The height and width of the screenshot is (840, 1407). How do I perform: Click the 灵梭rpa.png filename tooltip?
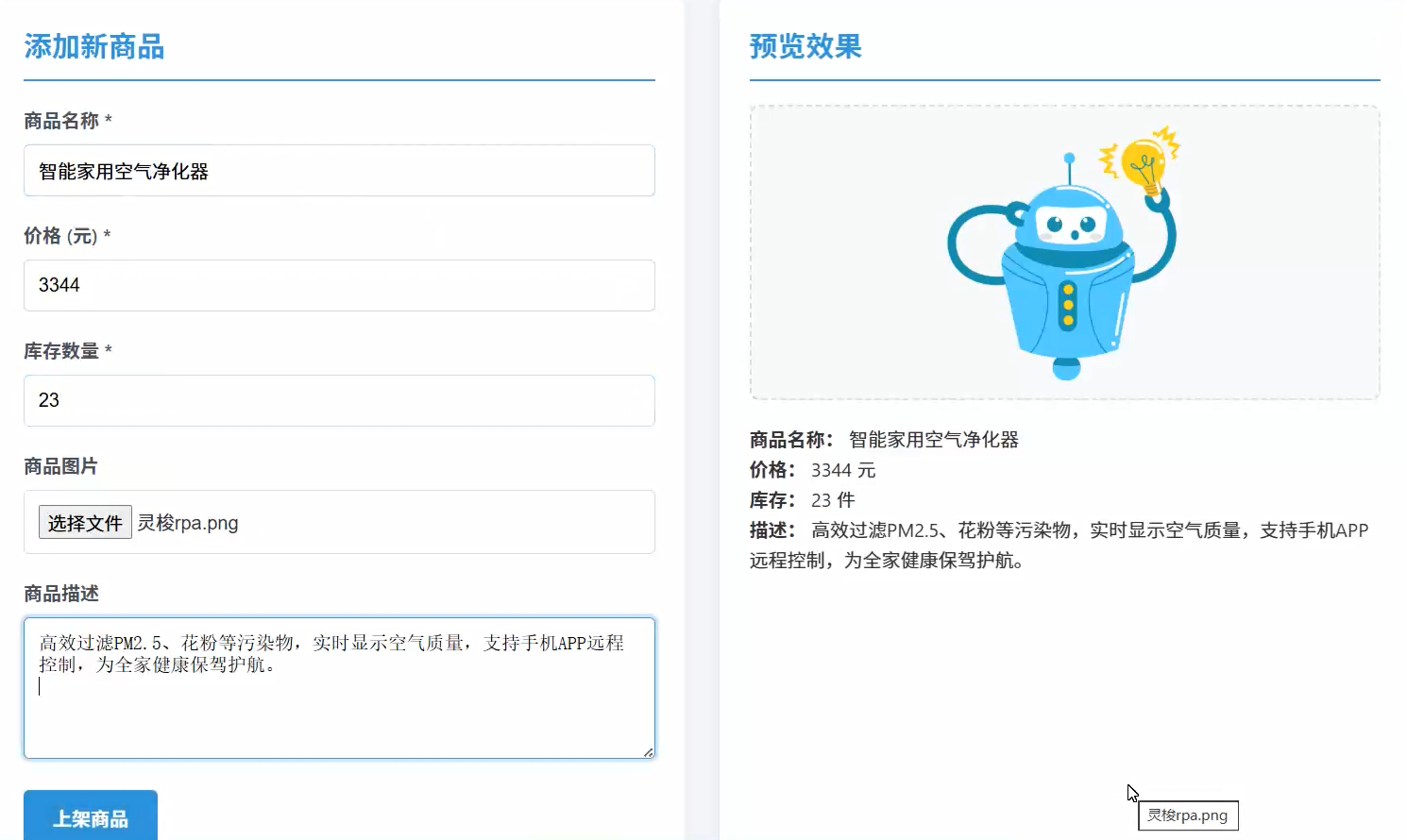point(1187,815)
